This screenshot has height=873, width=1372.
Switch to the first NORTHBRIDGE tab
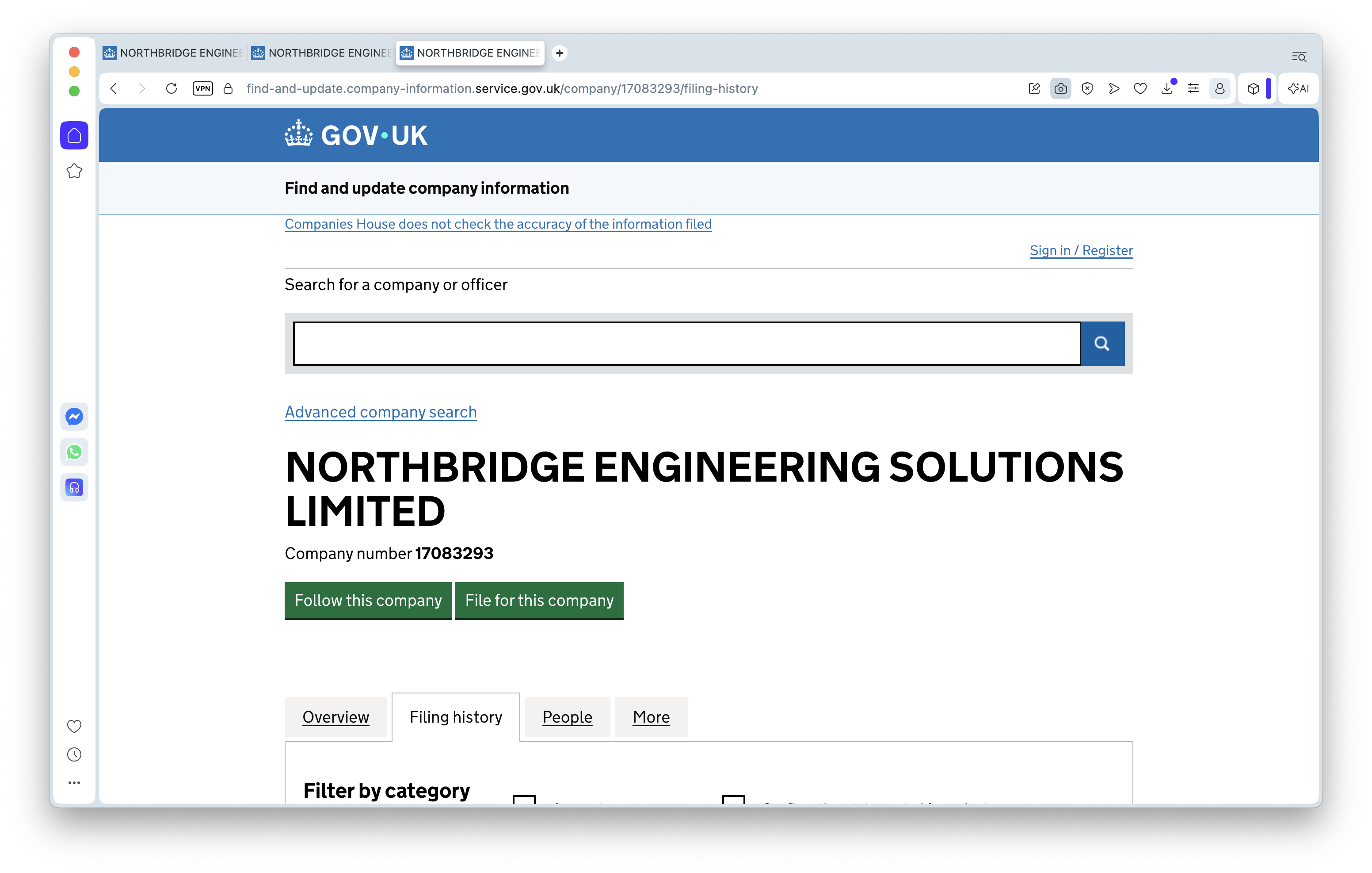coord(173,53)
